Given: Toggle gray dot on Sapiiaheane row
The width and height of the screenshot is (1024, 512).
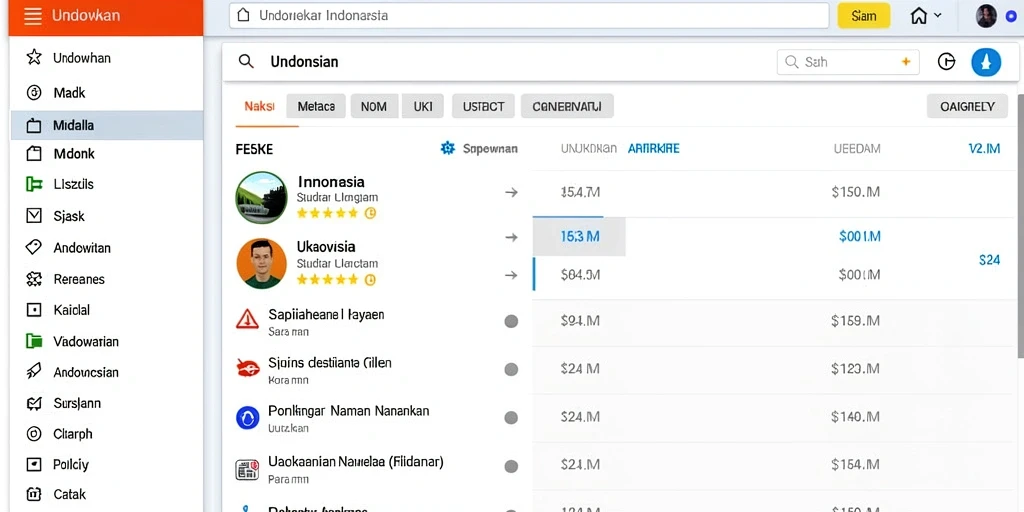Looking at the screenshot, I should click(511, 321).
